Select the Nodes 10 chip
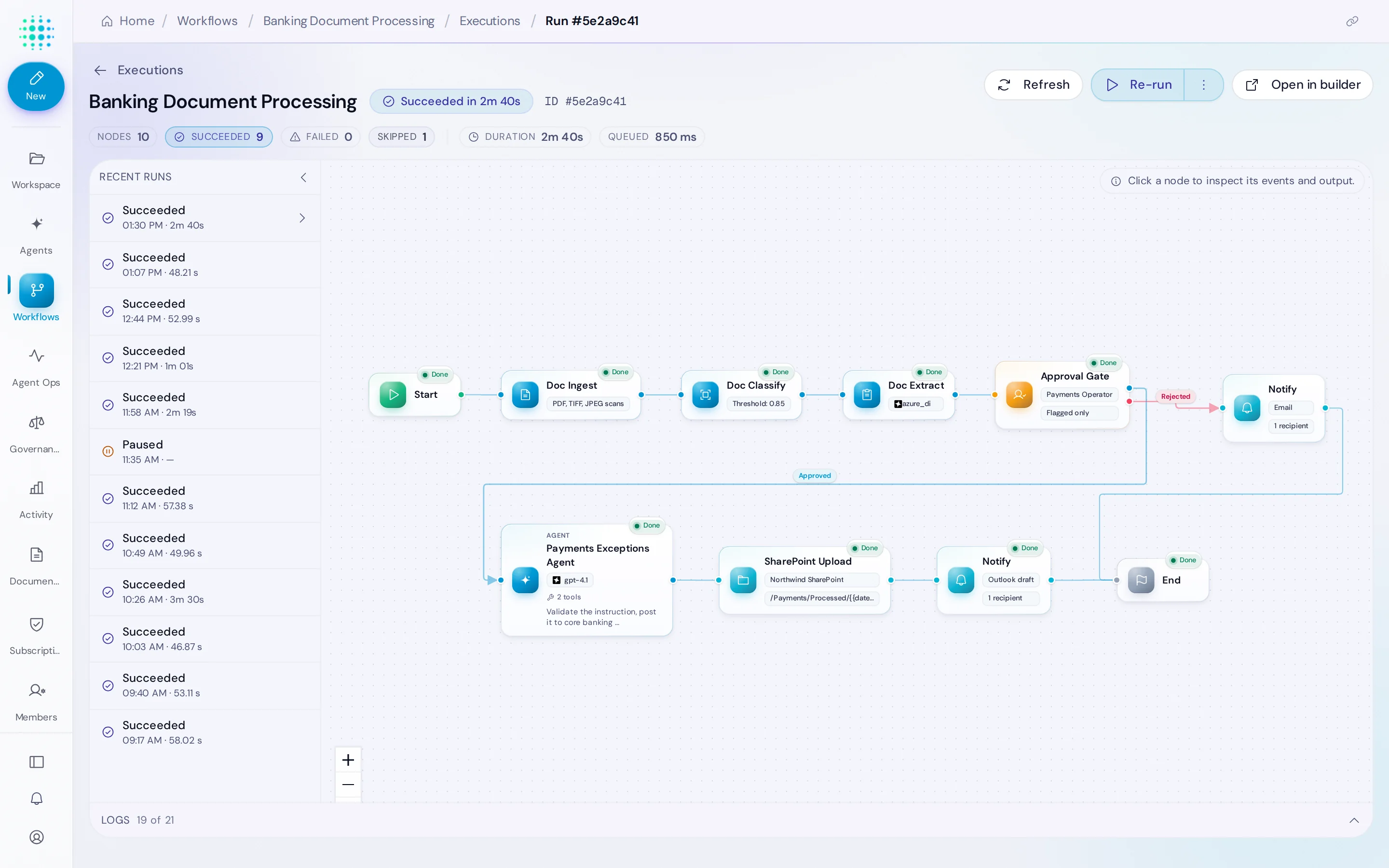 [123, 136]
